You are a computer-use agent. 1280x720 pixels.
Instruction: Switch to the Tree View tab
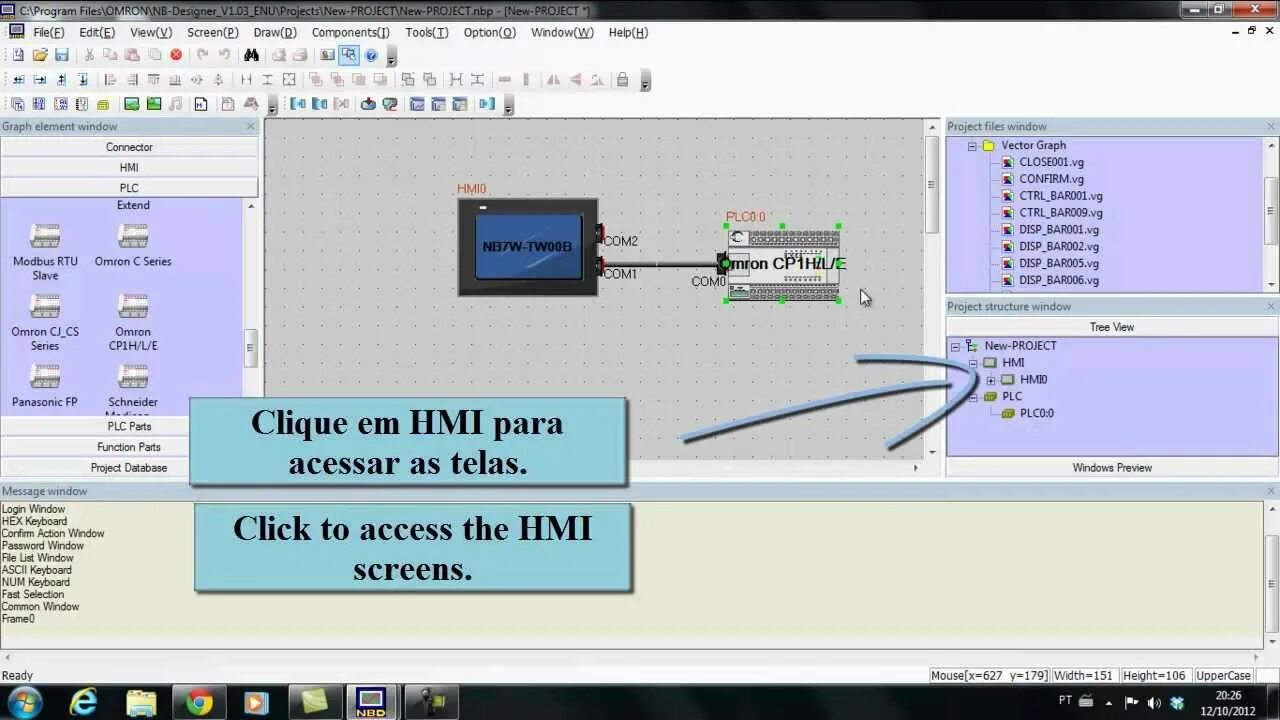[1112, 327]
